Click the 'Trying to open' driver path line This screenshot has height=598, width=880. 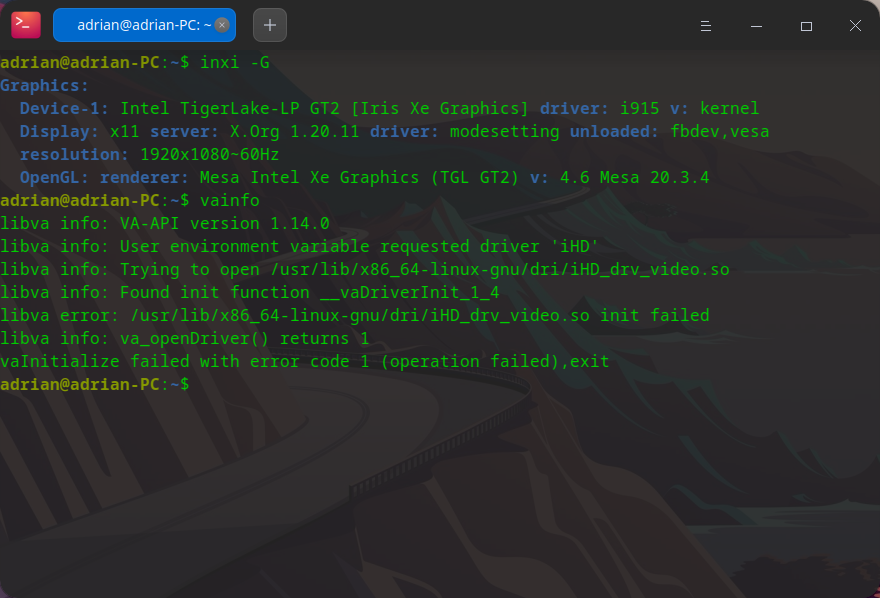[365, 269]
